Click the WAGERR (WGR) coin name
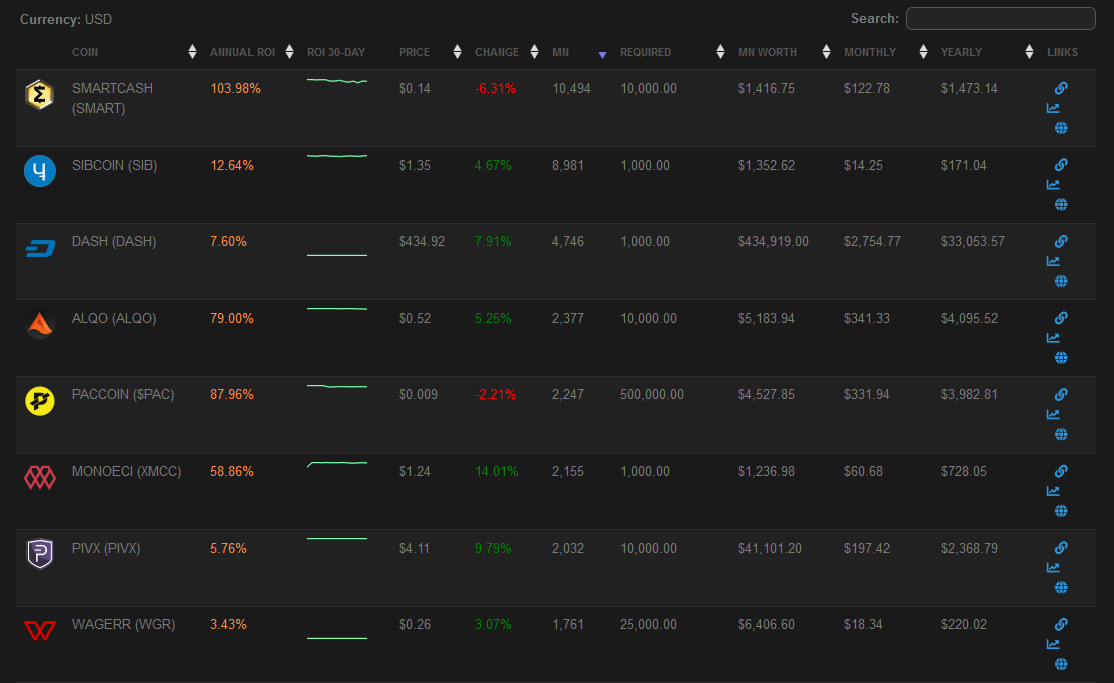Image resolution: width=1114 pixels, height=683 pixels. [x=124, y=625]
